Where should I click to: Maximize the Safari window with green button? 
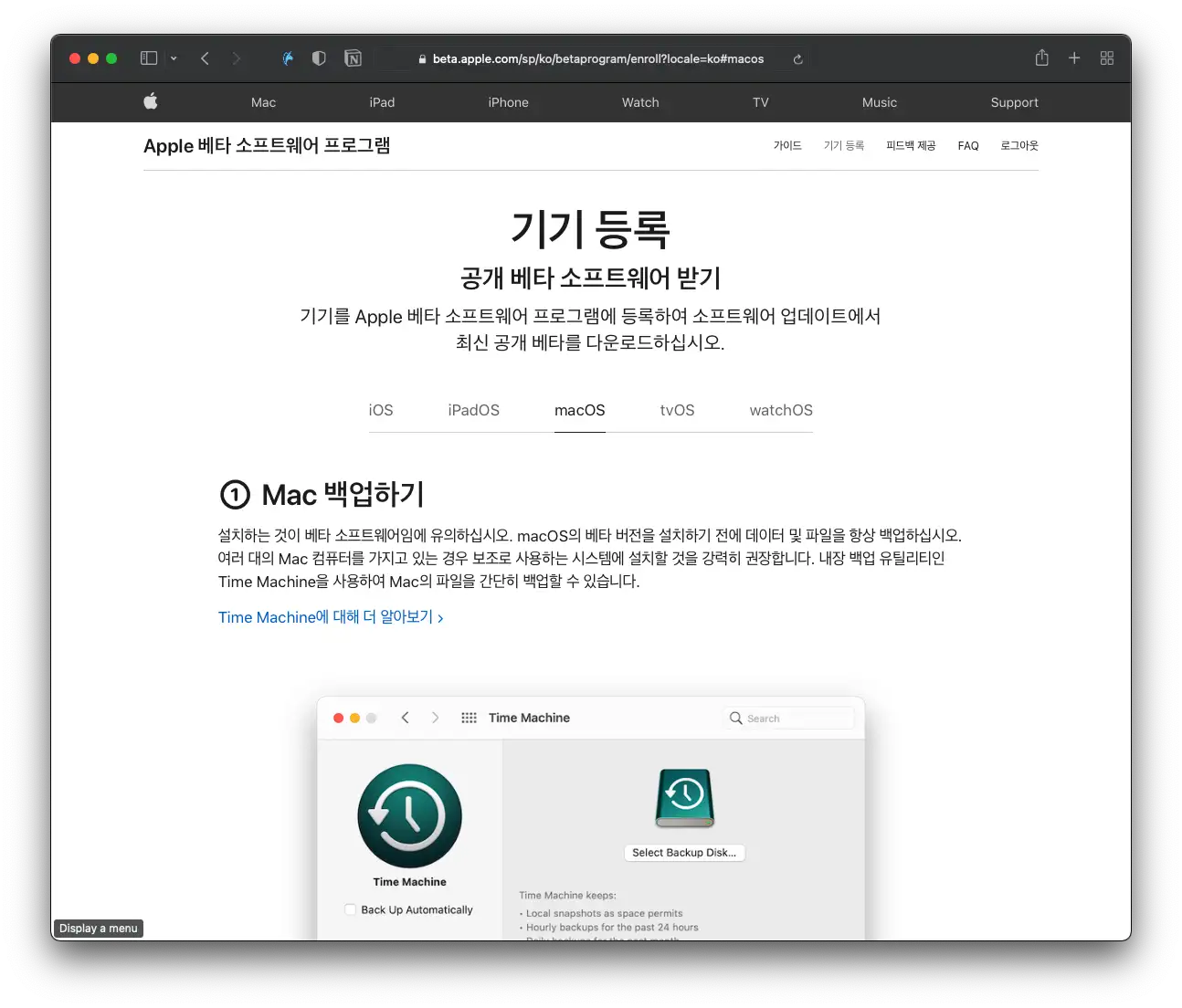click(x=111, y=58)
